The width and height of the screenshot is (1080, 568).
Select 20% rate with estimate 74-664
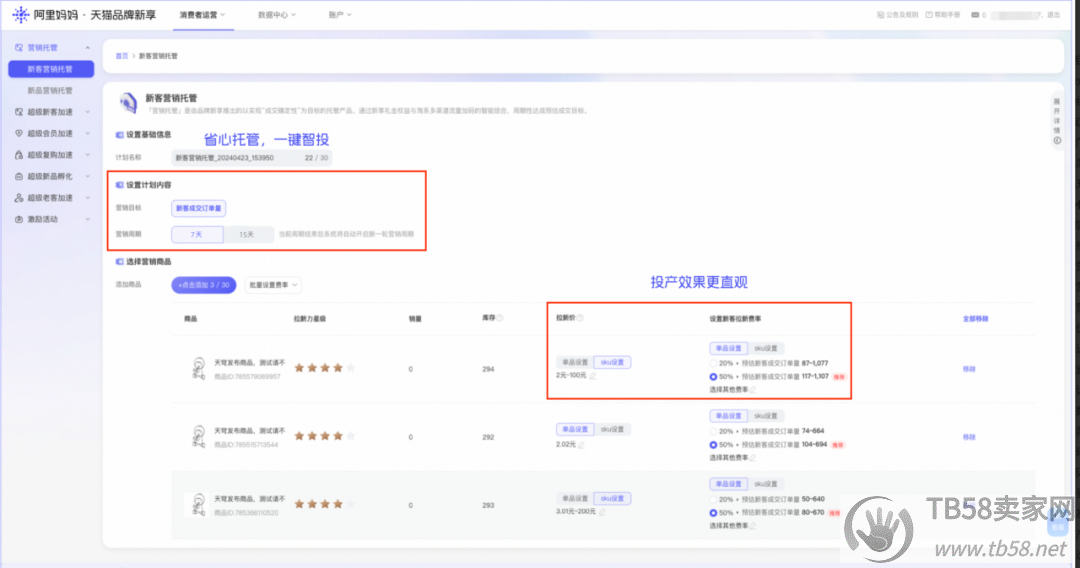click(713, 432)
